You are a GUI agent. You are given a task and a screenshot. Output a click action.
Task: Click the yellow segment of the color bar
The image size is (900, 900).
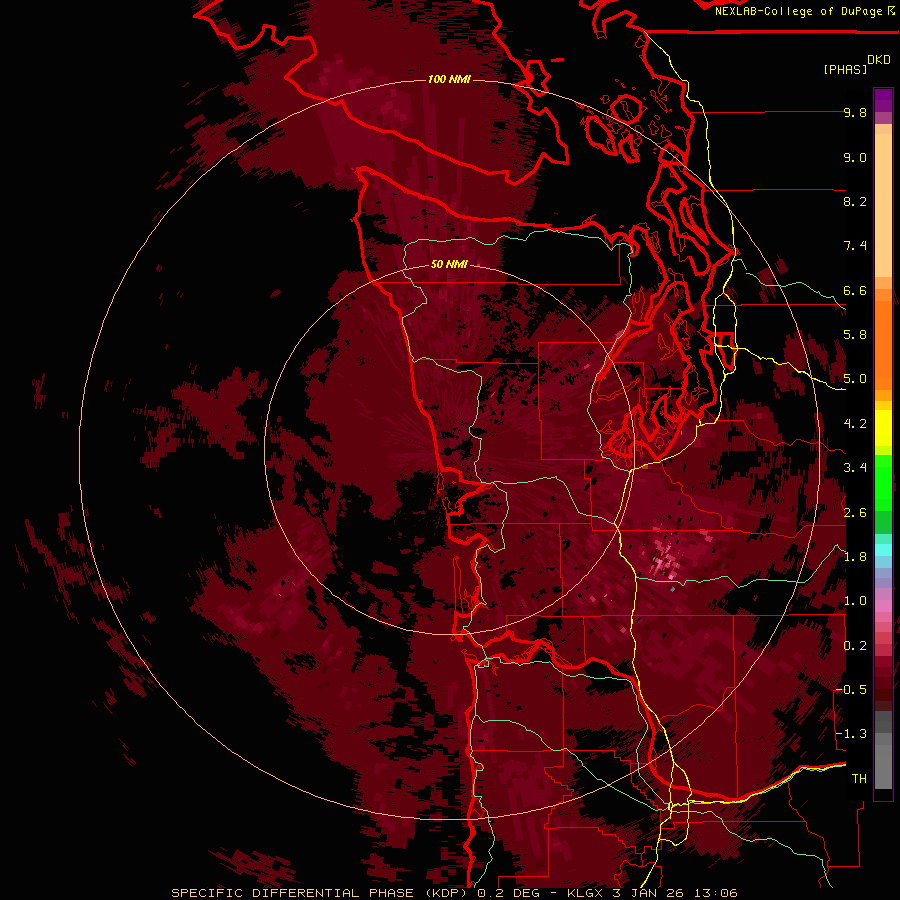[x=883, y=428]
